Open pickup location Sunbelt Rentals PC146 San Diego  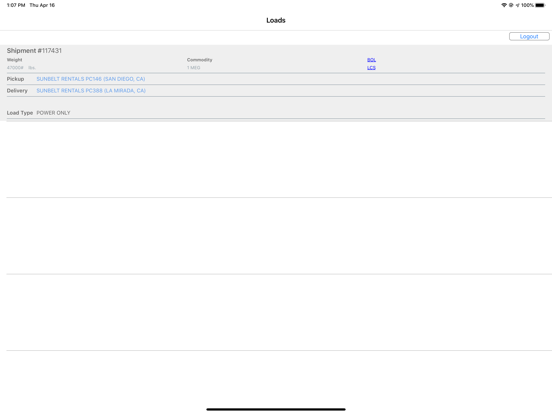coord(91,79)
